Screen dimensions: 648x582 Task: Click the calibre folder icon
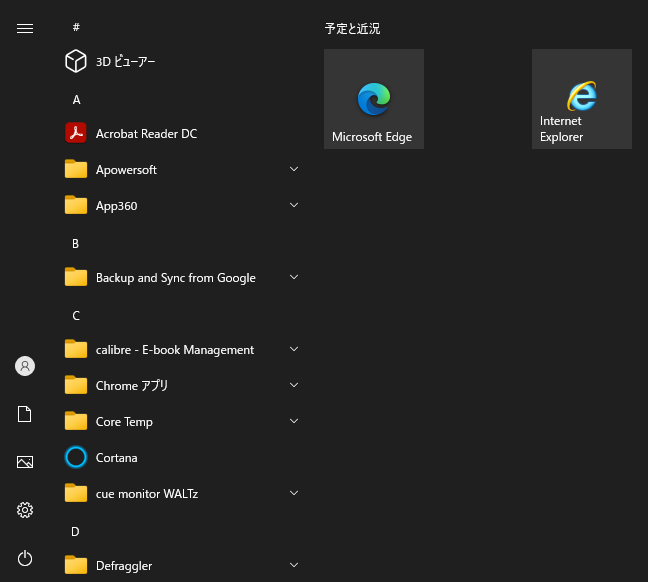click(76, 349)
